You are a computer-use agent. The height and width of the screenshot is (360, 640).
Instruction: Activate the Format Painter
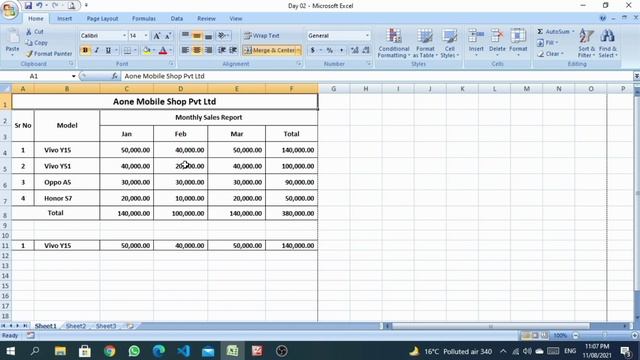tap(49, 53)
